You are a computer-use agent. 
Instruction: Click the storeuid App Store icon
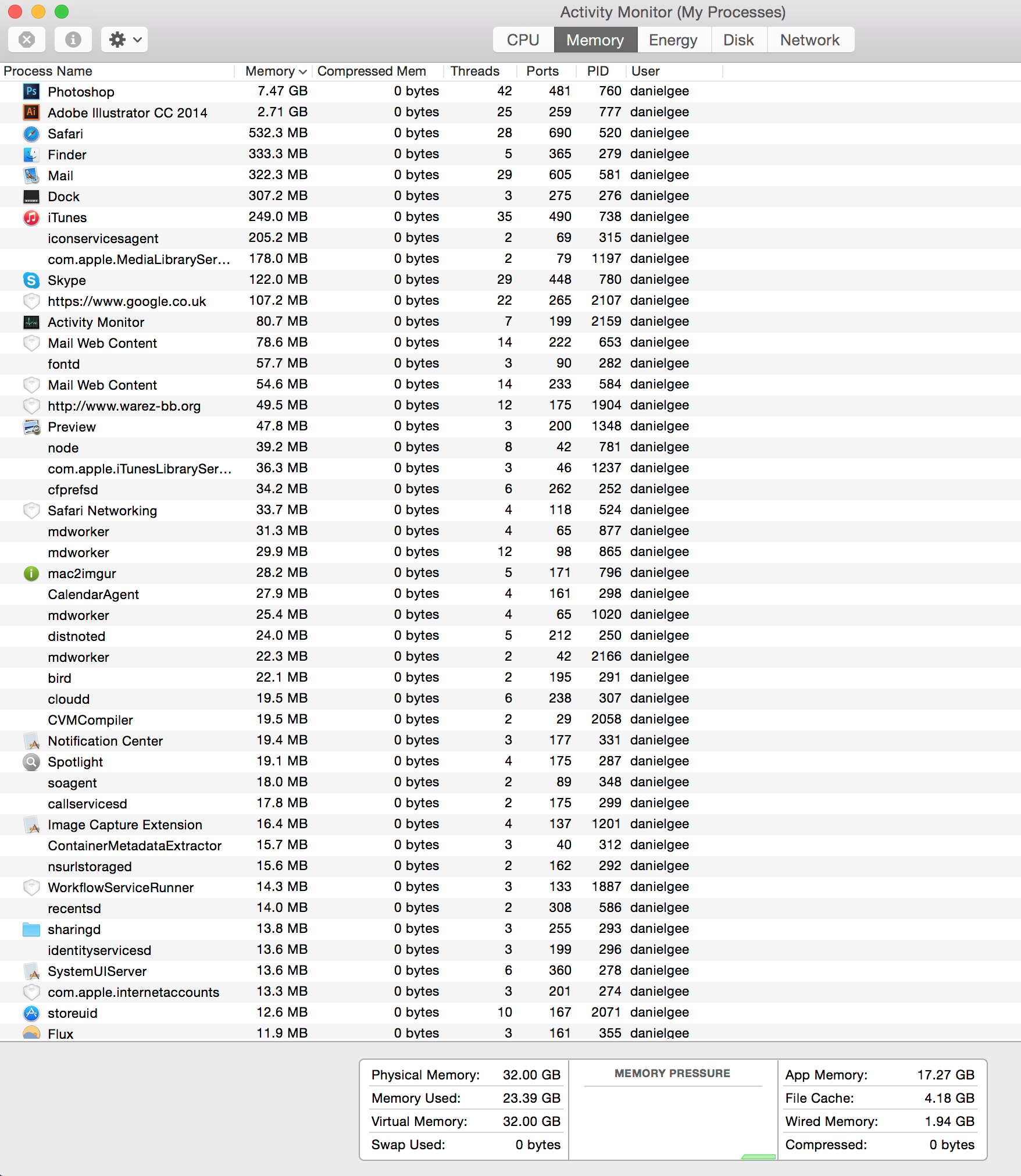(31, 1013)
